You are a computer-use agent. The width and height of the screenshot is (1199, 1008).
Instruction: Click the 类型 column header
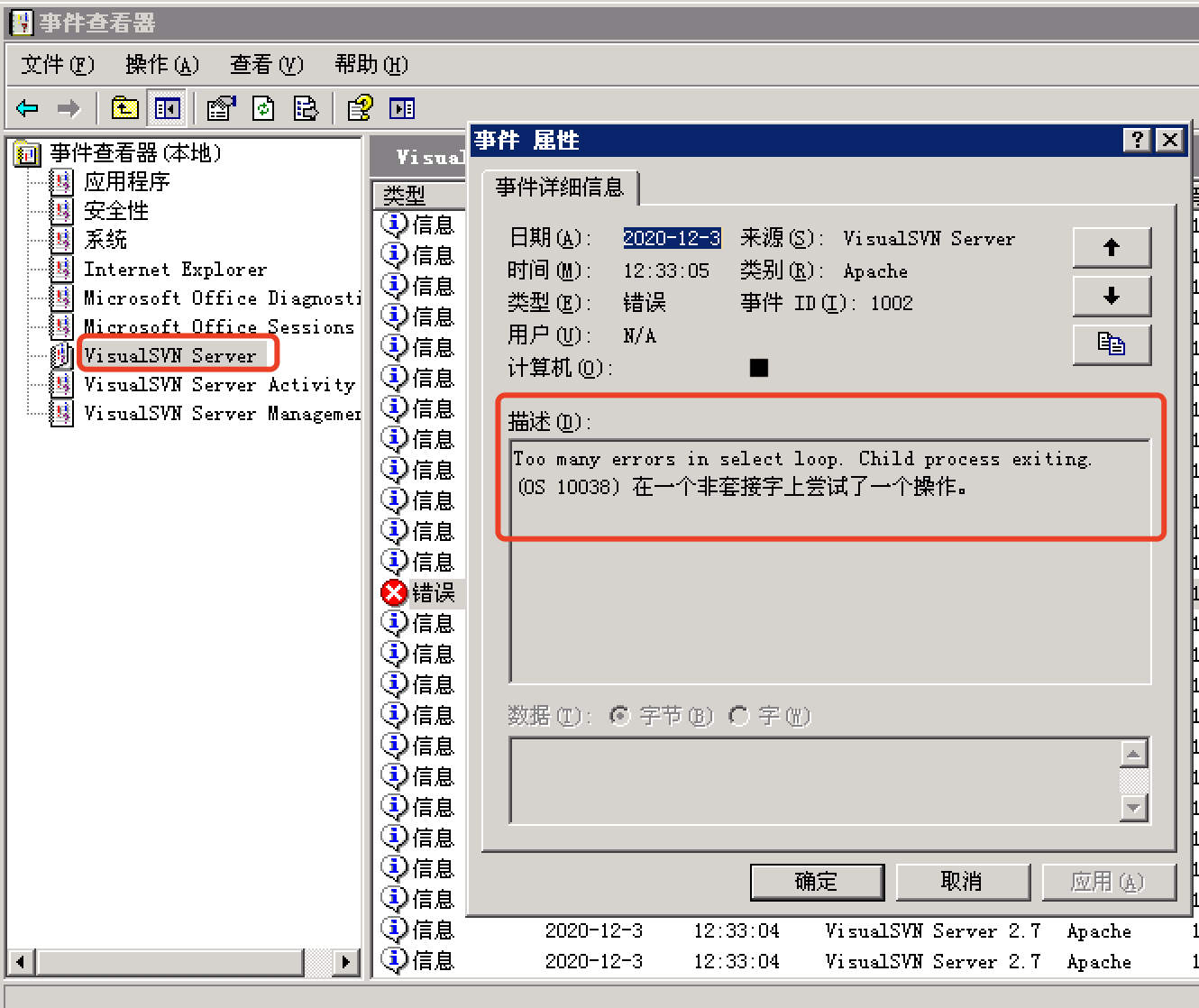(x=419, y=195)
